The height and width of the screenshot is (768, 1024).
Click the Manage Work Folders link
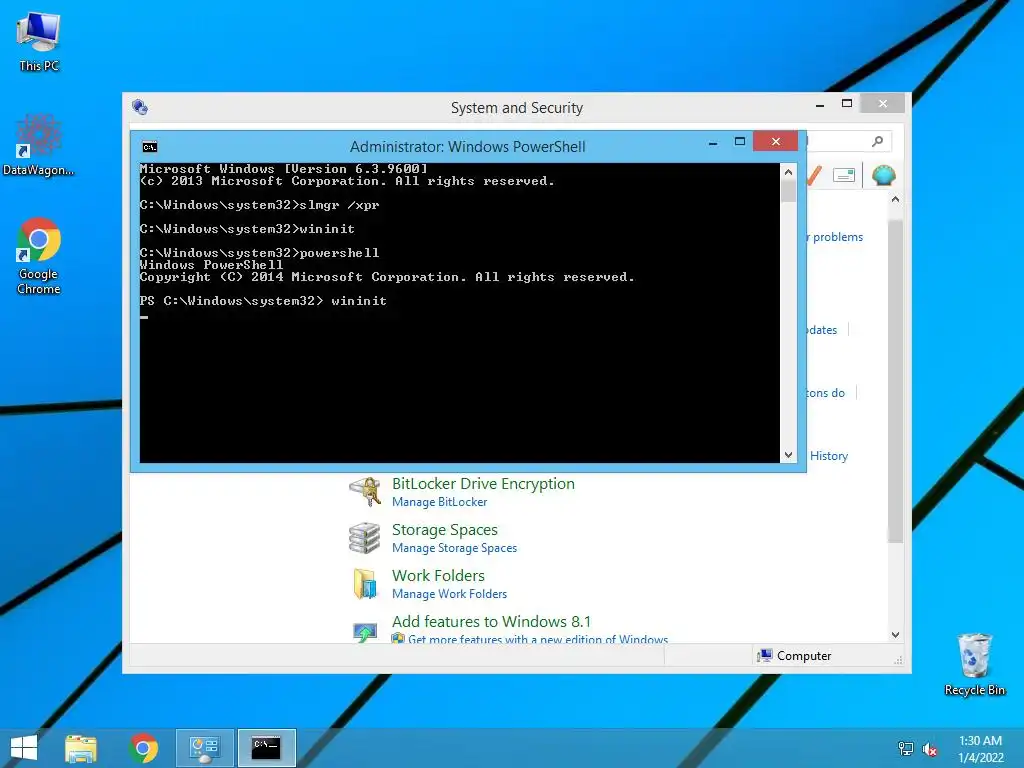click(449, 594)
